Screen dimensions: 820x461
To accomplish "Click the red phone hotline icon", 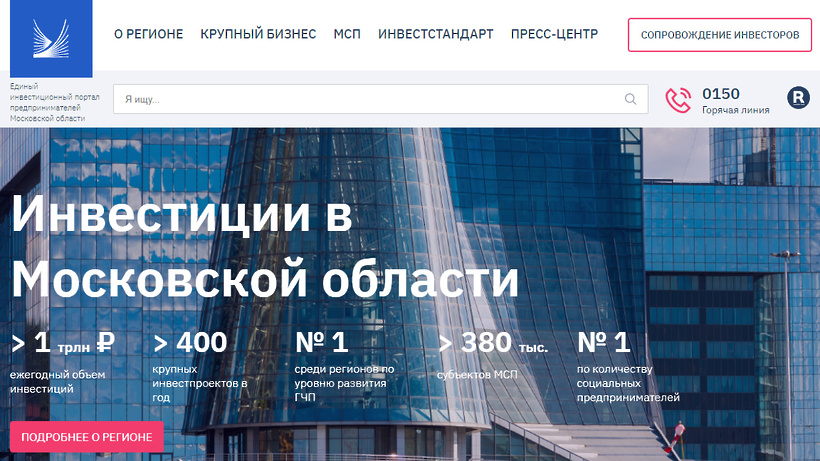I will pyautogui.click(x=678, y=99).
